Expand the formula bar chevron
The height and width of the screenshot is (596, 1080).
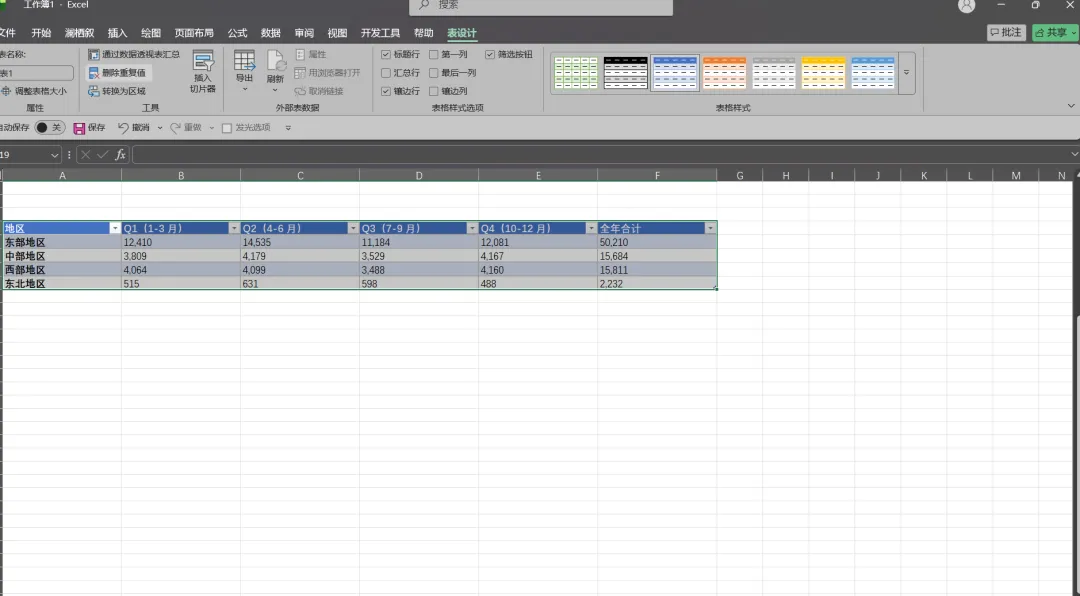point(1074,154)
